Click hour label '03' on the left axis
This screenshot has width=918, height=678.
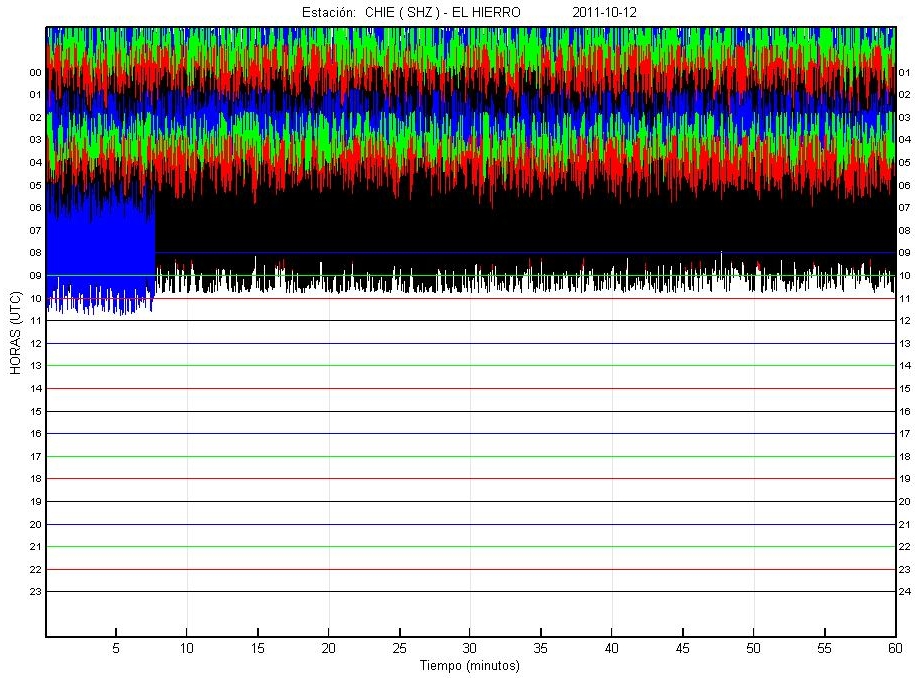(36, 139)
